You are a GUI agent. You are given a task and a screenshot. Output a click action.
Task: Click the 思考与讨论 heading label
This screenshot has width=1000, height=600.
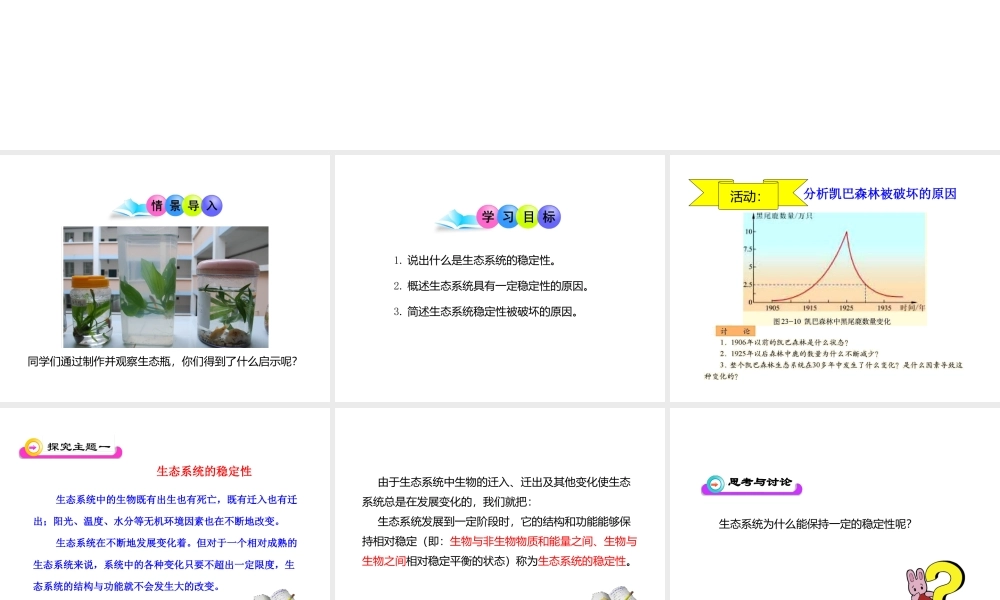760,482
